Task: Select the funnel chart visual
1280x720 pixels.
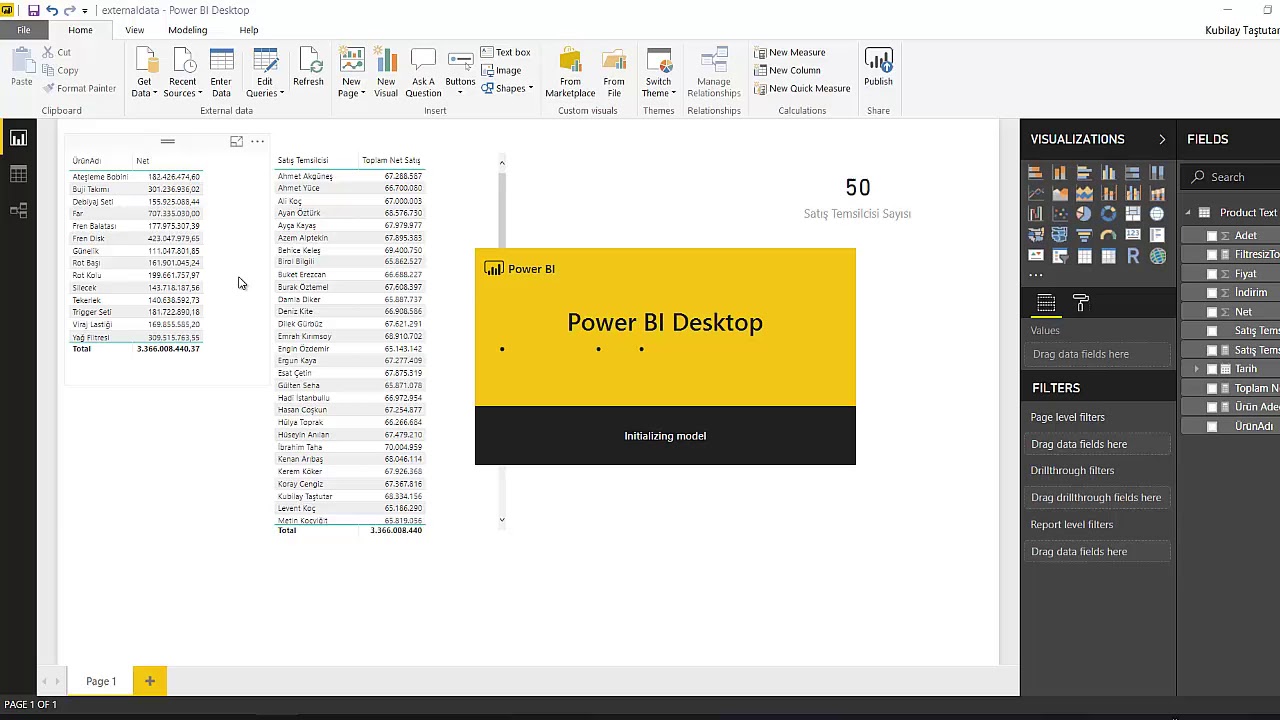Action: [x=1084, y=234]
